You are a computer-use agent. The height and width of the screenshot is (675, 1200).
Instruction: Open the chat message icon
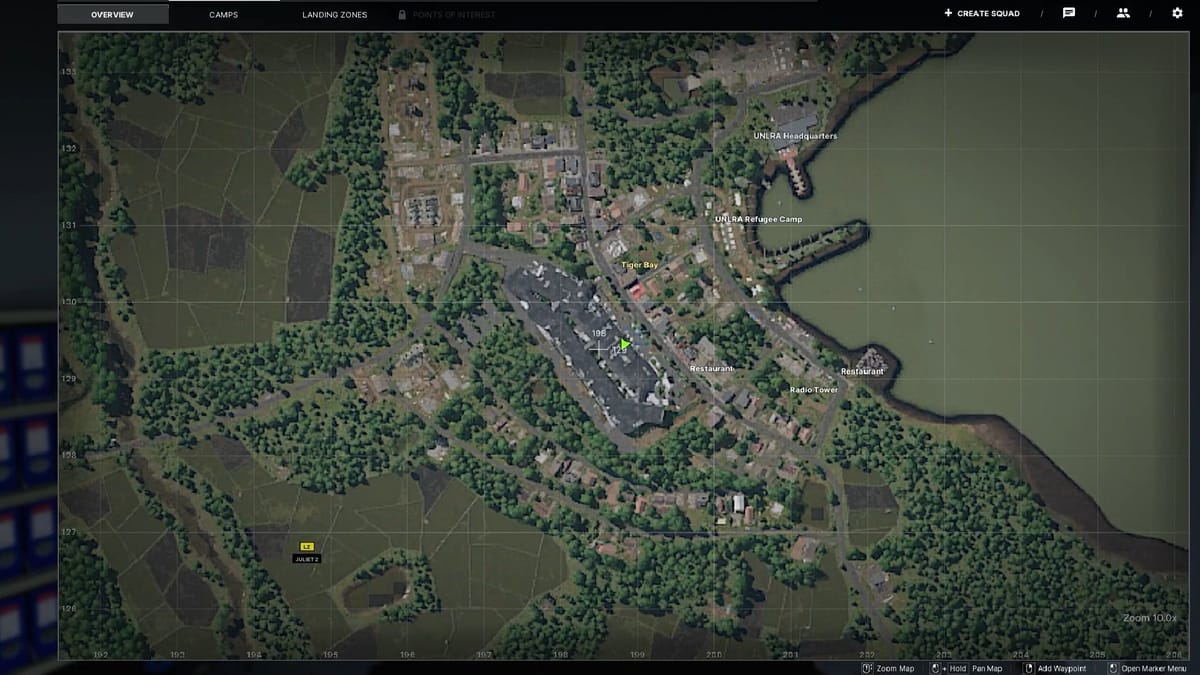point(1068,13)
